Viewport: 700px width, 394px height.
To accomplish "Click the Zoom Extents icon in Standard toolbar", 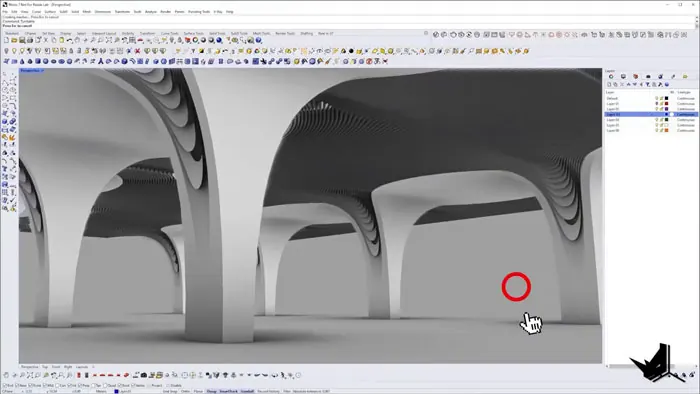I will click(108, 40).
